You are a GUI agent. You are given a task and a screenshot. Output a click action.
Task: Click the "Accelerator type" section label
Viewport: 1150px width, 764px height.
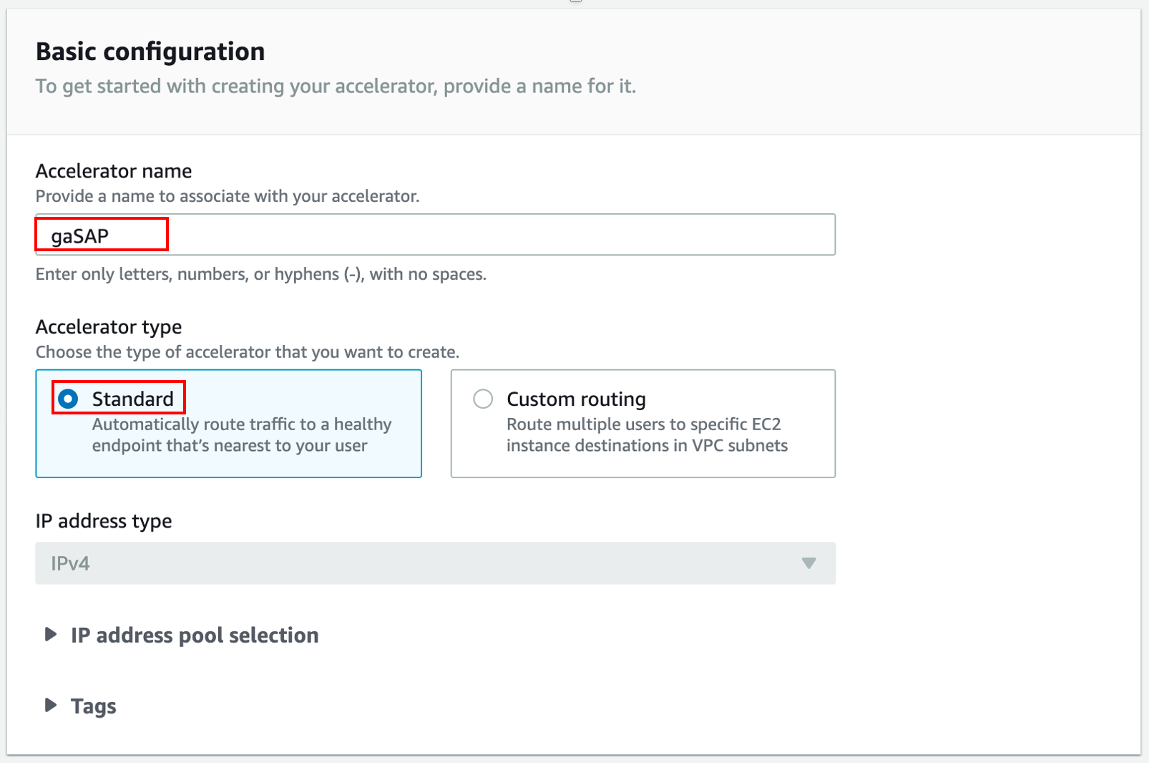[108, 327]
